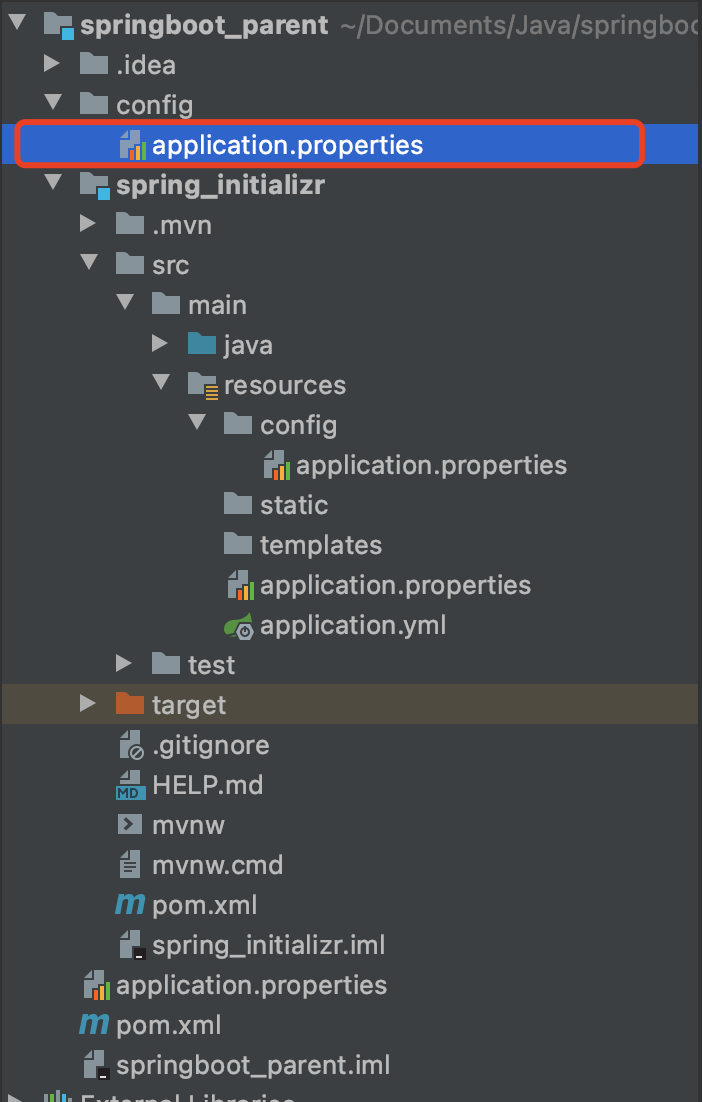Expand the .idea folder arrow

tap(51, 63)
